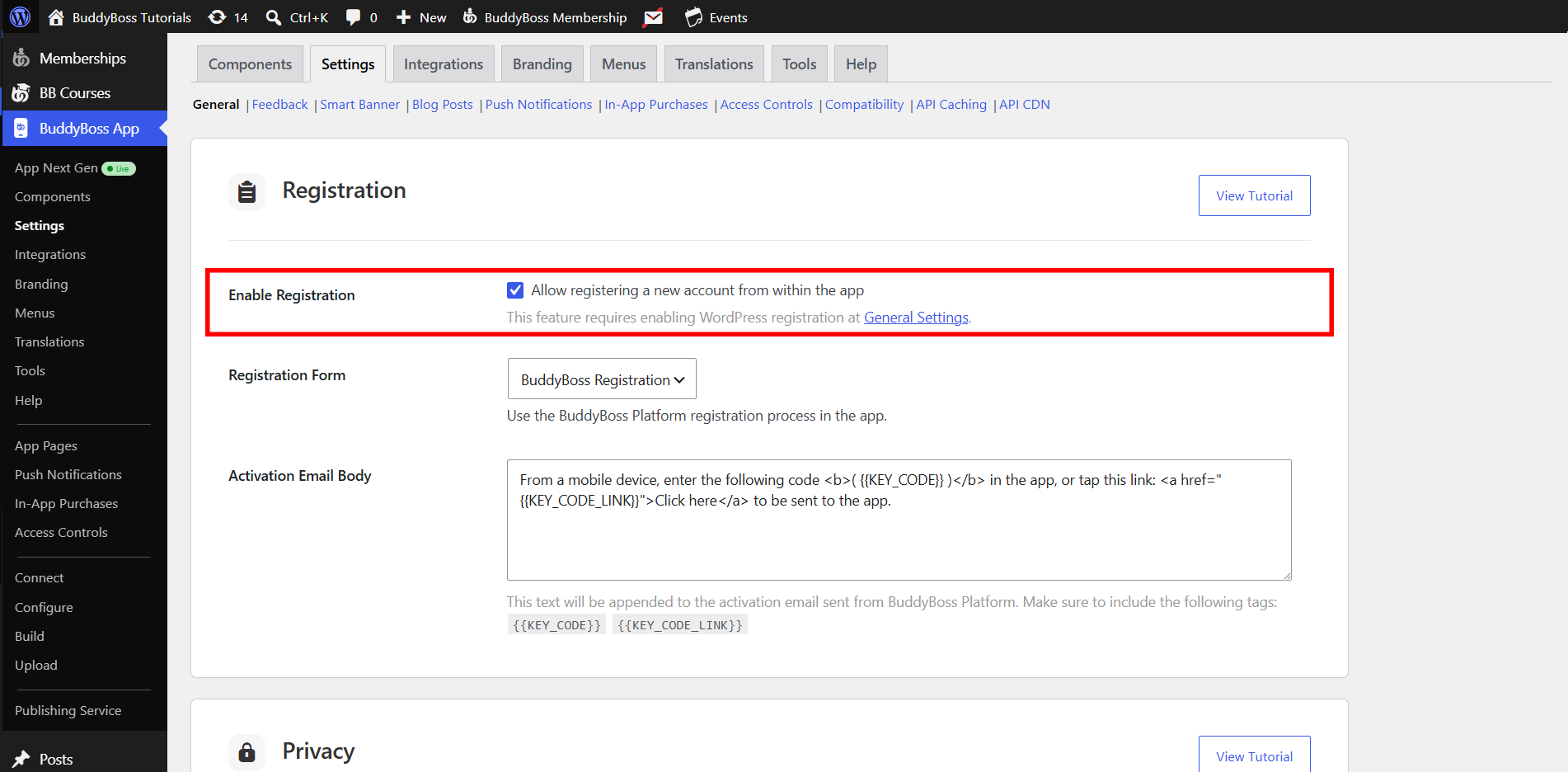
Task: Click the WordPress logo icon
Action: pos(21,16)
